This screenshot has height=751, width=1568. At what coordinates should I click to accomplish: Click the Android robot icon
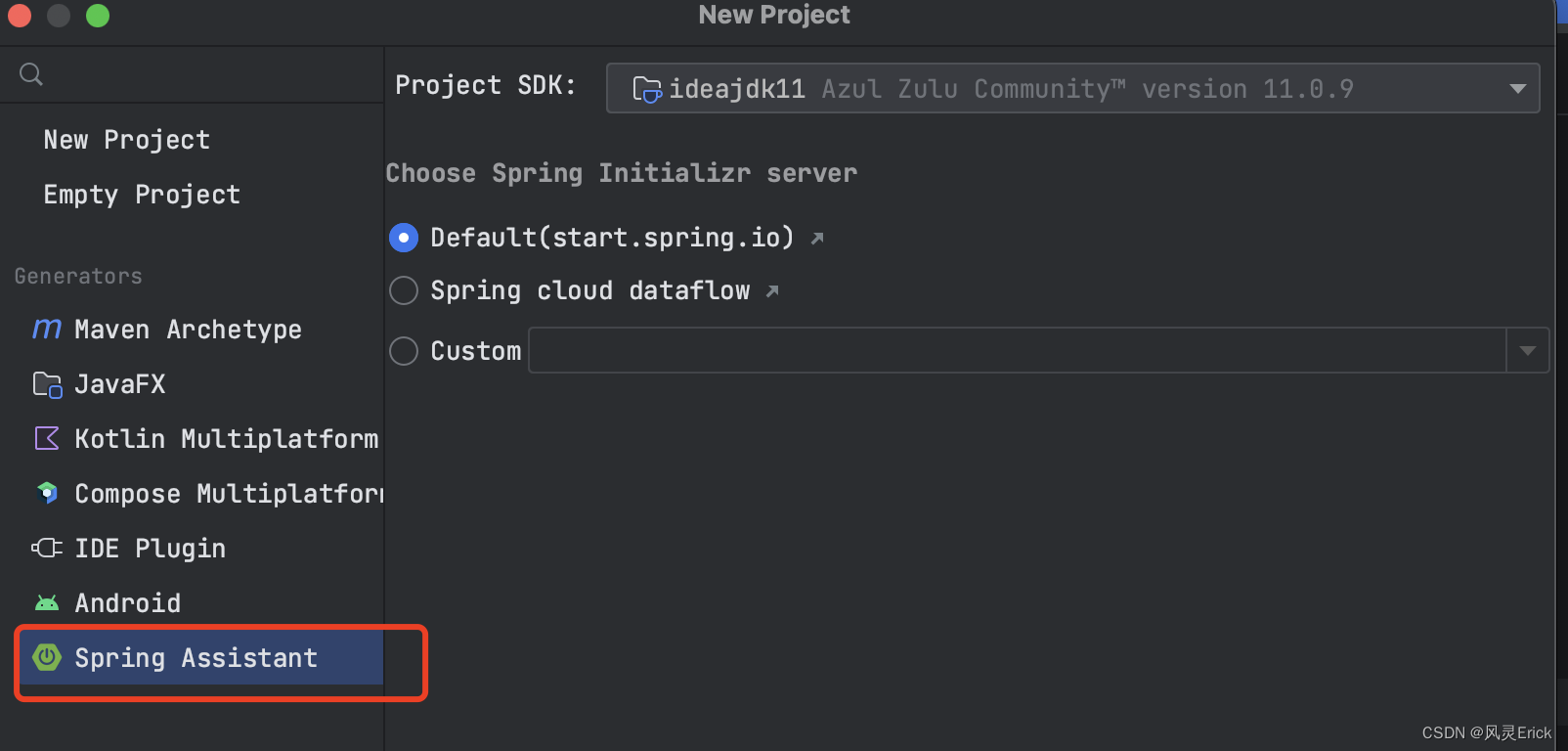[47, 602]
